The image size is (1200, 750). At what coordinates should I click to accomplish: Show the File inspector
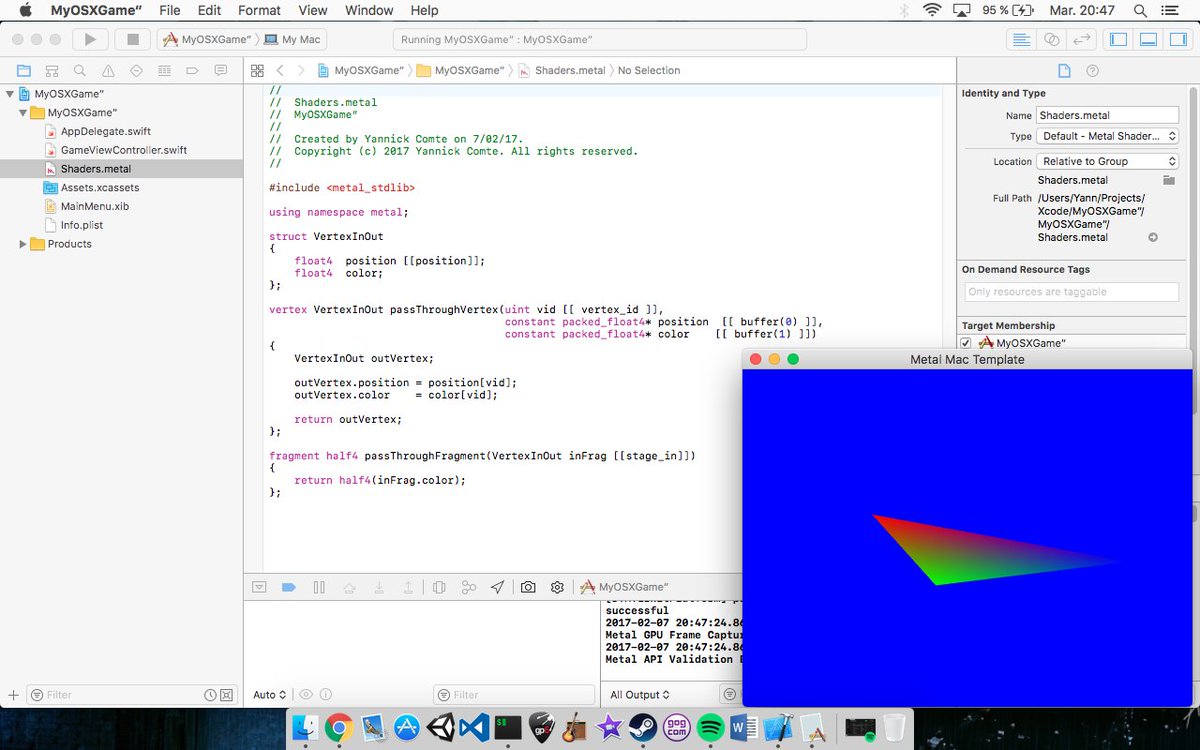click(1064, 71)
